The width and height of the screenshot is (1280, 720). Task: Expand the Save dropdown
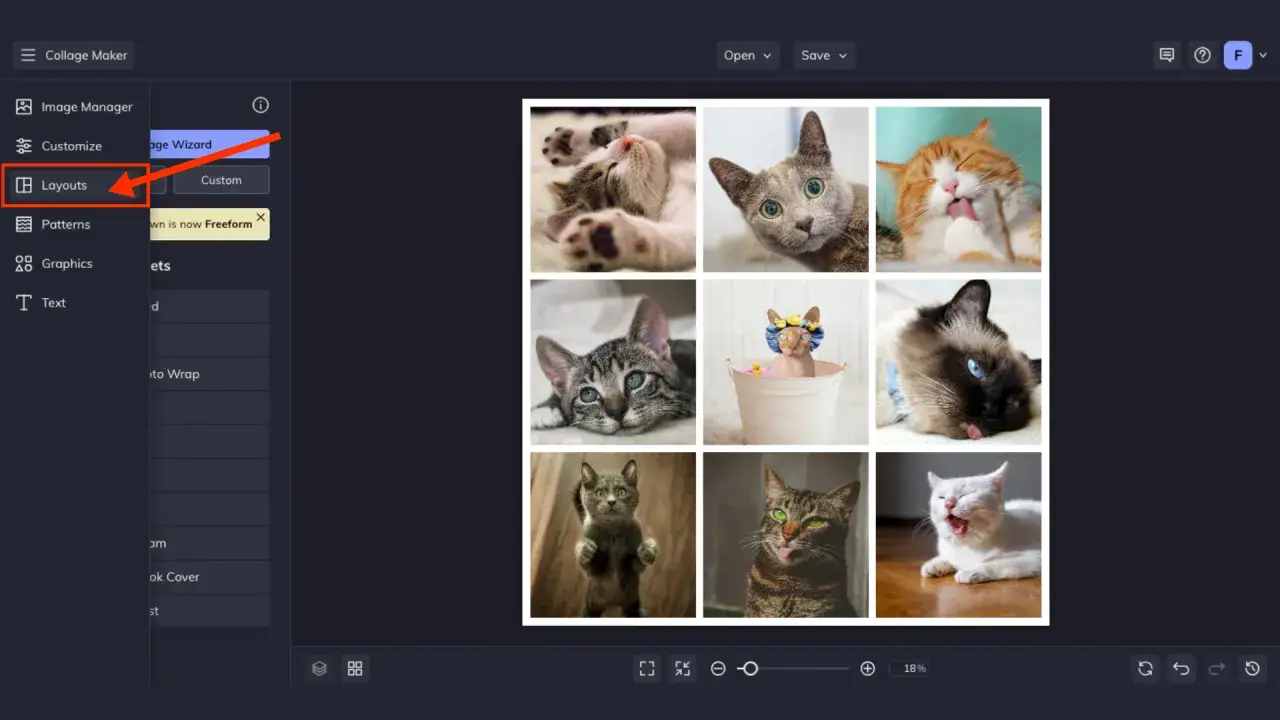(x=824, y=56)
